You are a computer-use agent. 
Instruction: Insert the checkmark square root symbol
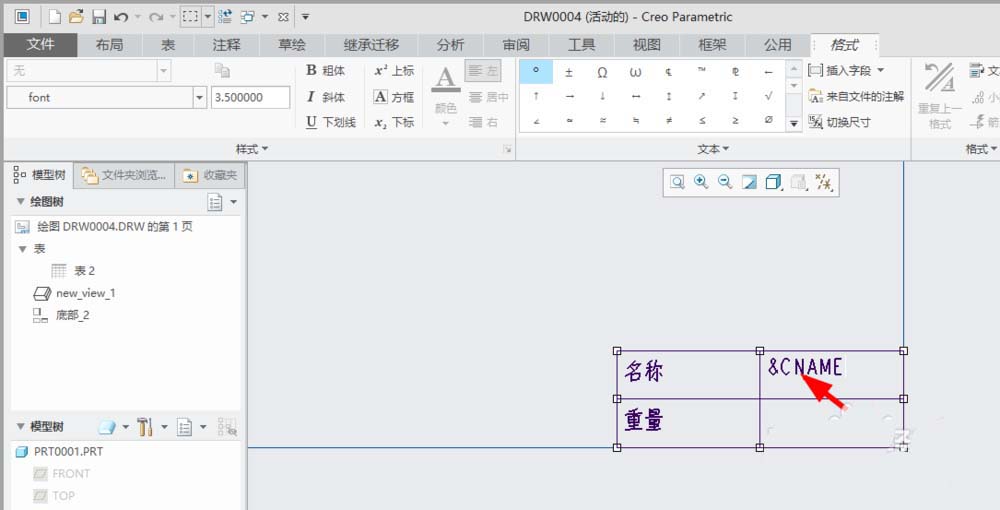[768, 96]
